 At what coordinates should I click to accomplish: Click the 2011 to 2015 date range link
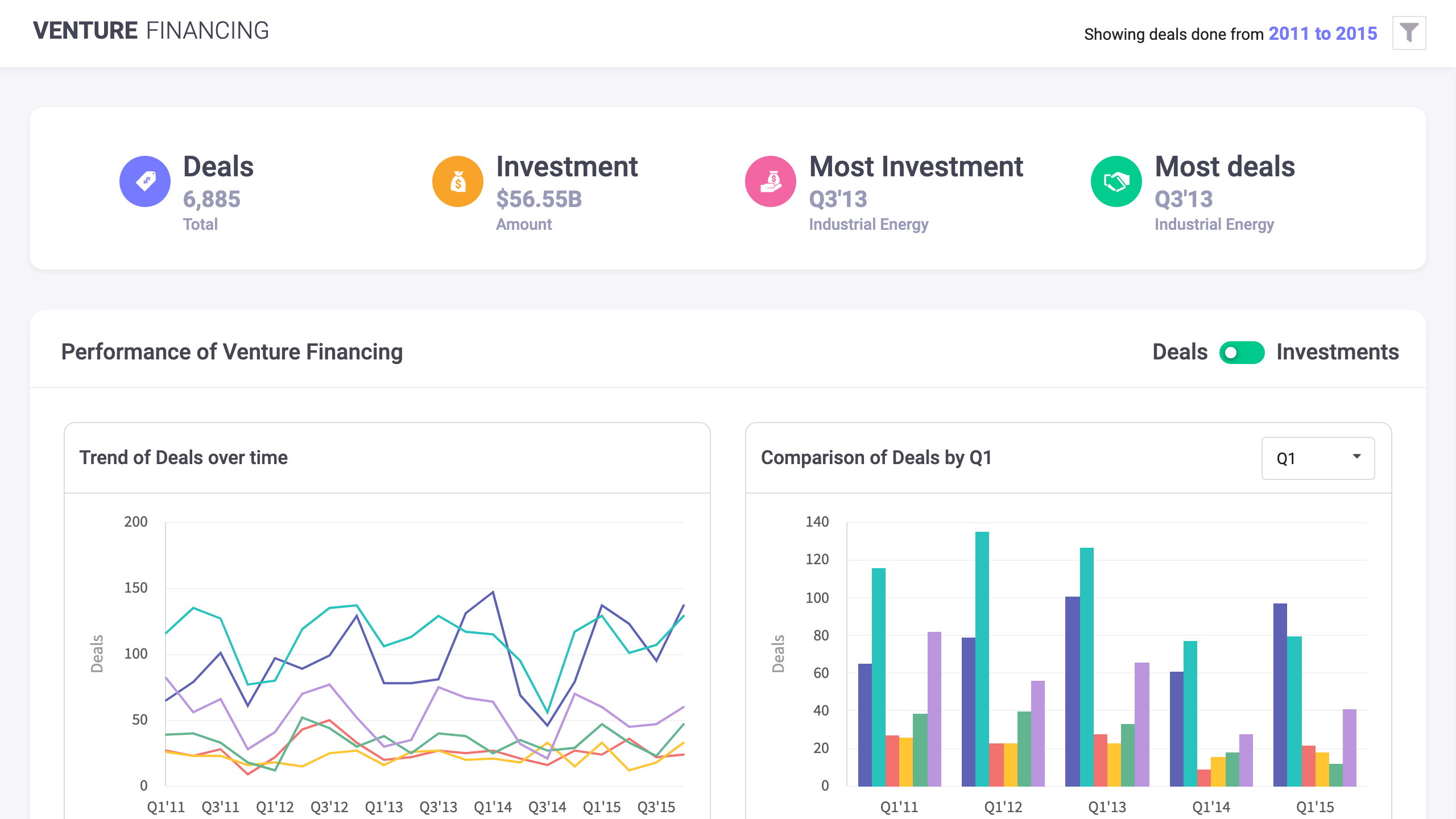(1322, 34)
